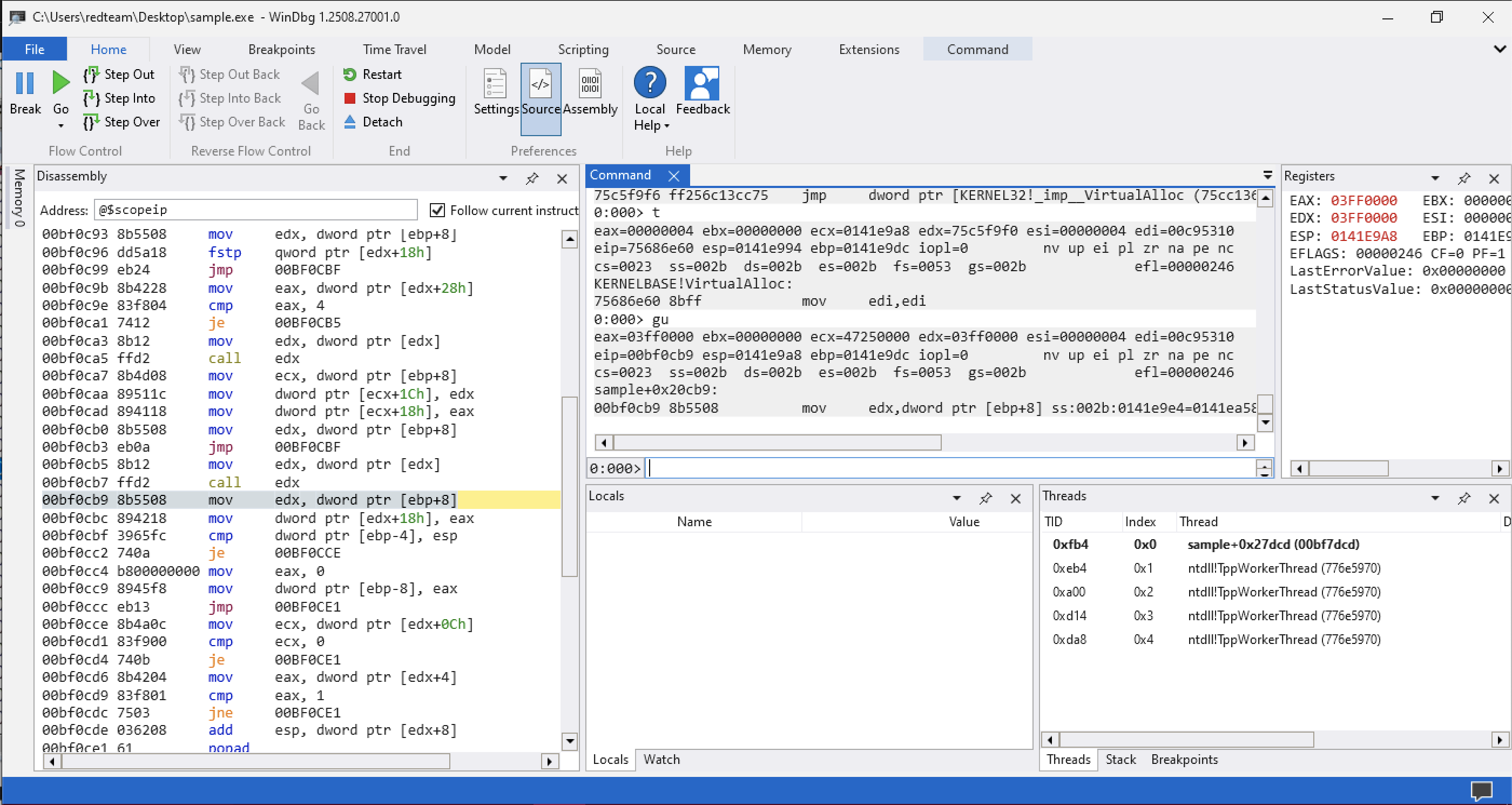Open Locals panel options dropdown
Viewport: 1512px width, 805px height.
957,499
